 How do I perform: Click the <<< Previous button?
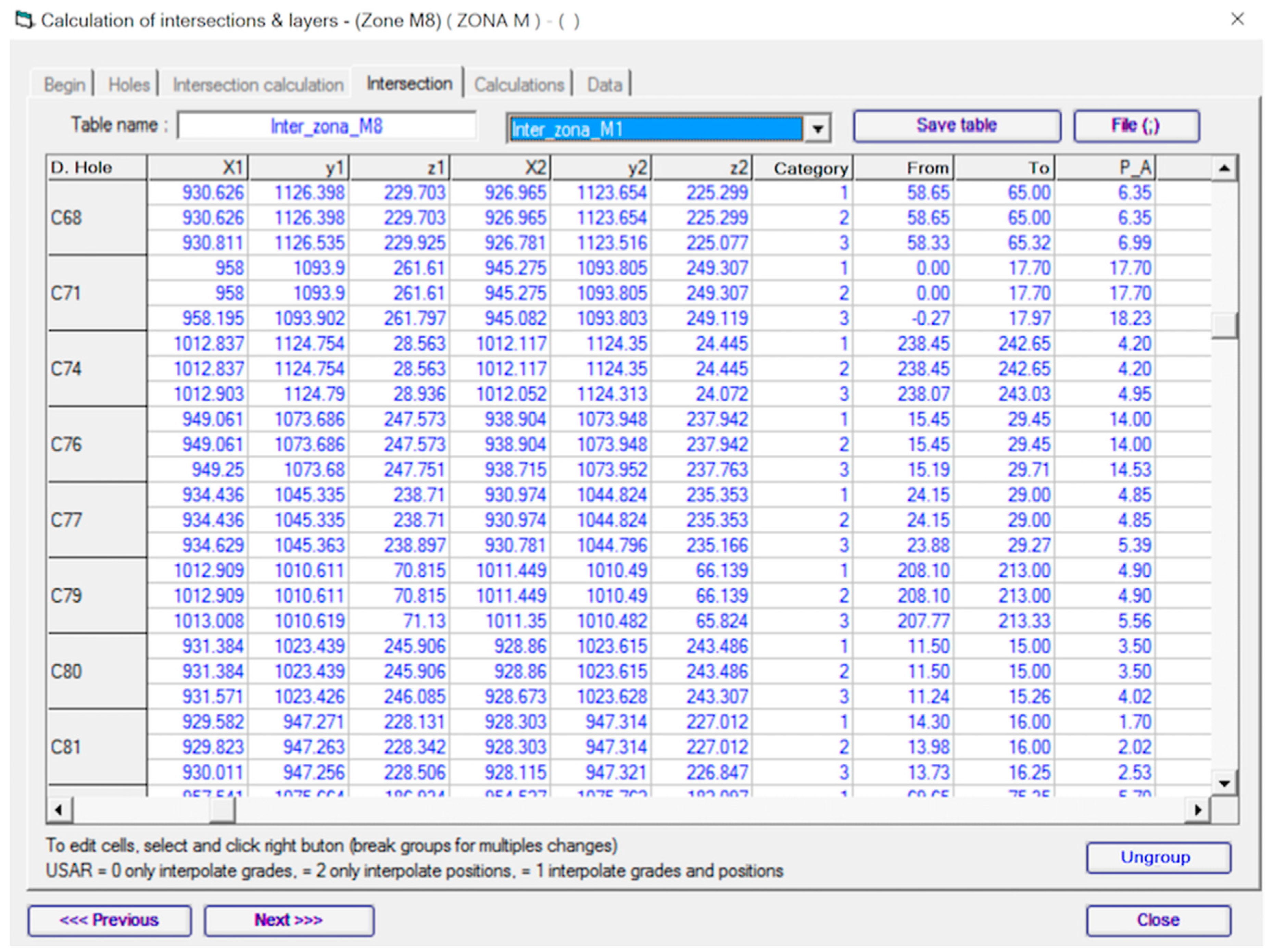click(109, 920)
